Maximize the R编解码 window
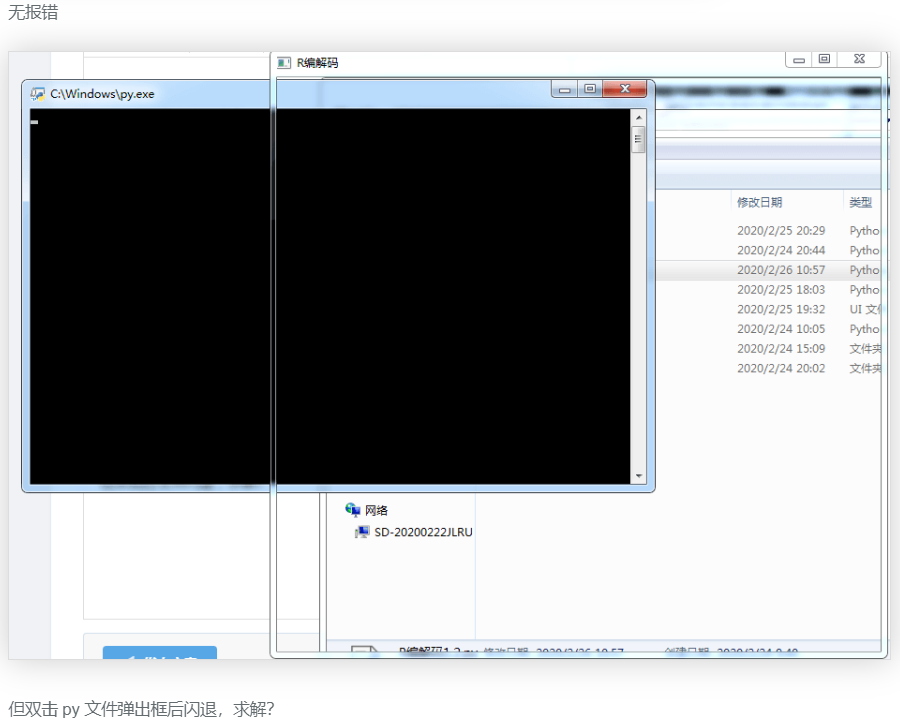The height and width of the screenshot is (727, 900). (x=824, y=60)
